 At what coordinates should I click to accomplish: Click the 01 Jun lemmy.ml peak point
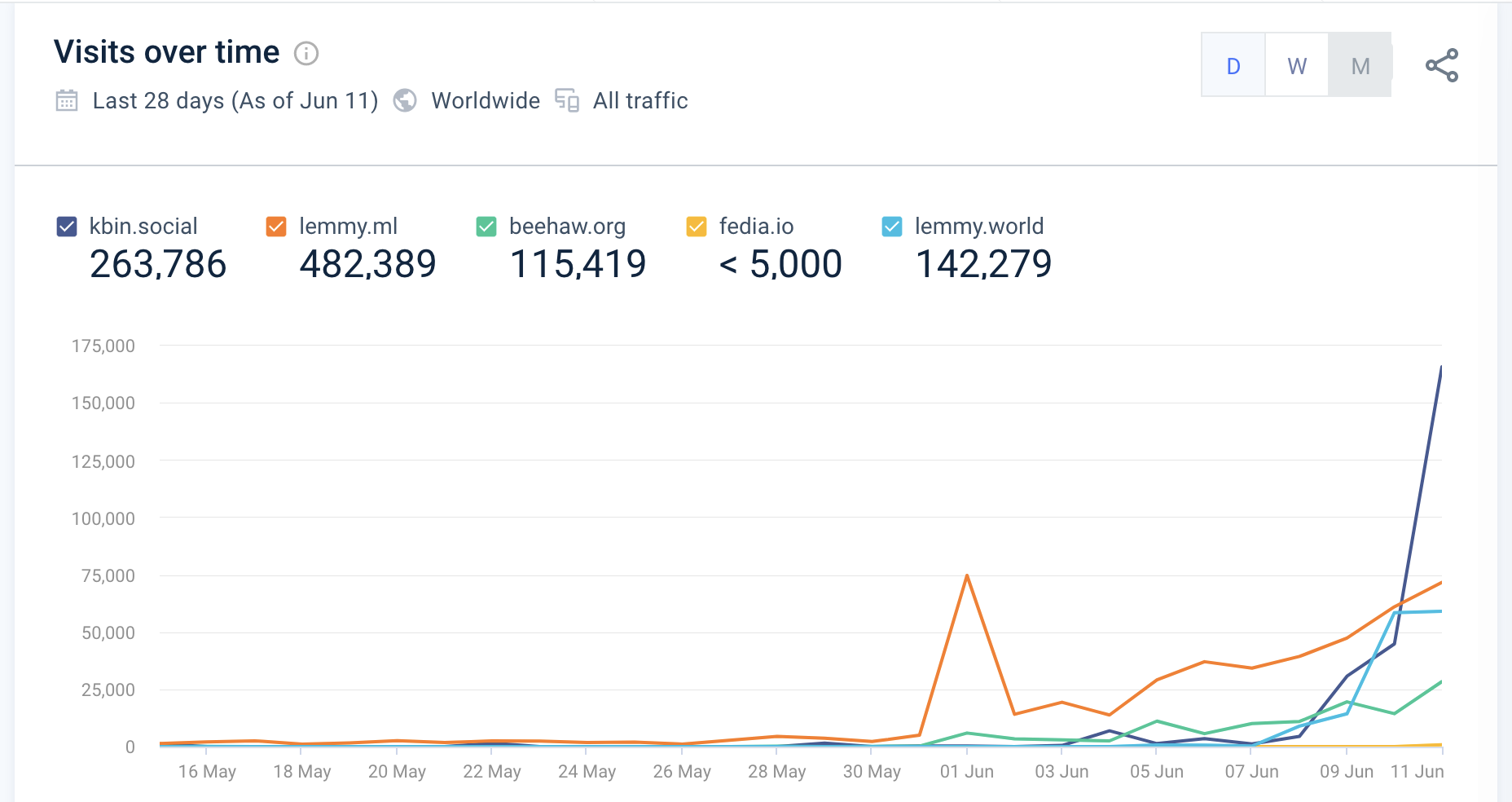[x=967, y=575]
